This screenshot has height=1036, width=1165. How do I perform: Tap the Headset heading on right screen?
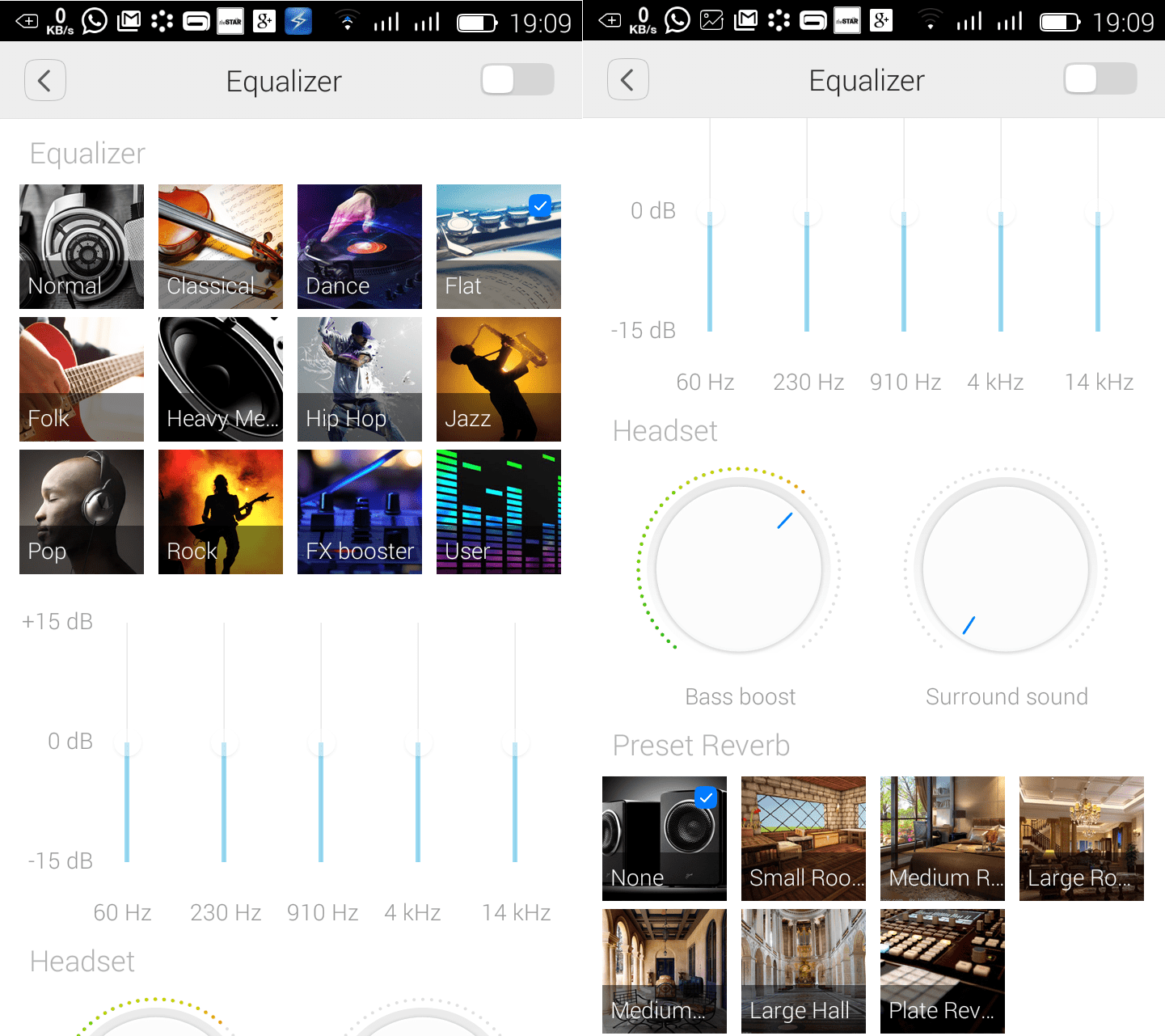point(665,431)
